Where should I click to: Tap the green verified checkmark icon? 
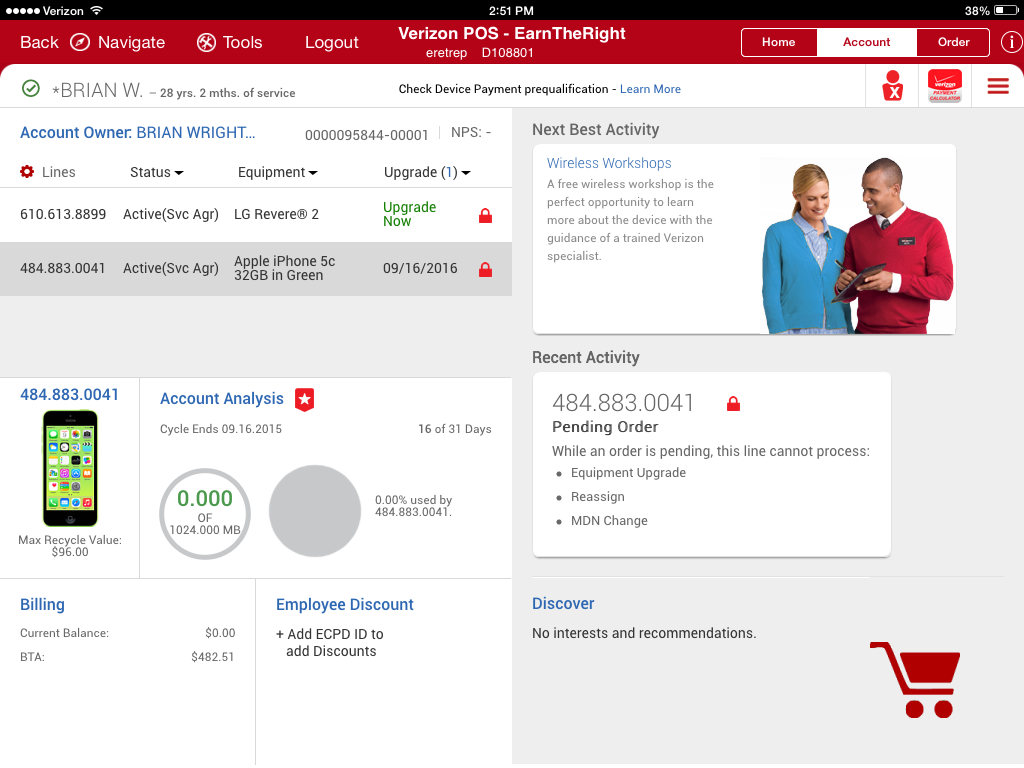31,88
